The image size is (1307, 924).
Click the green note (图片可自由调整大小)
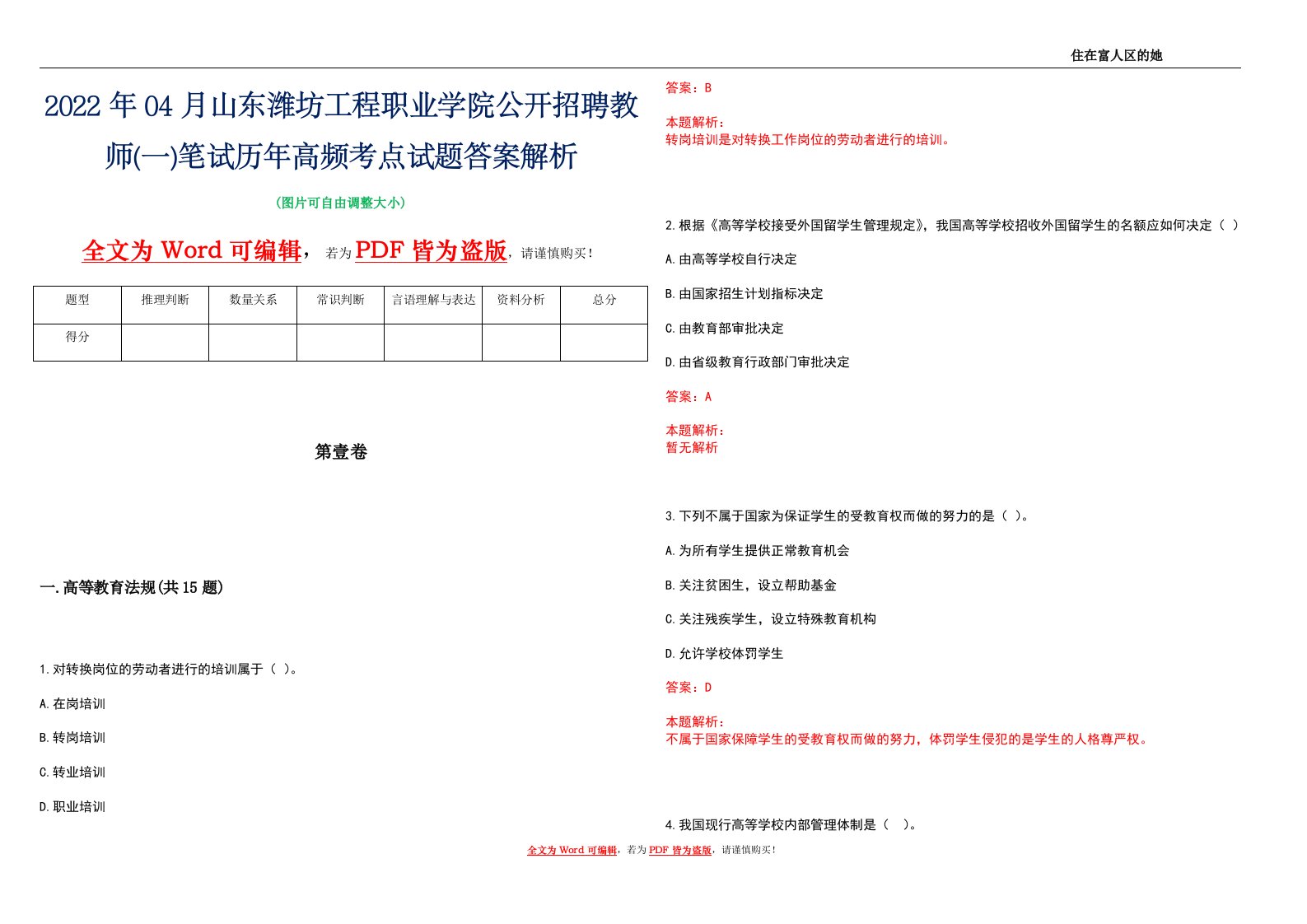340,203
